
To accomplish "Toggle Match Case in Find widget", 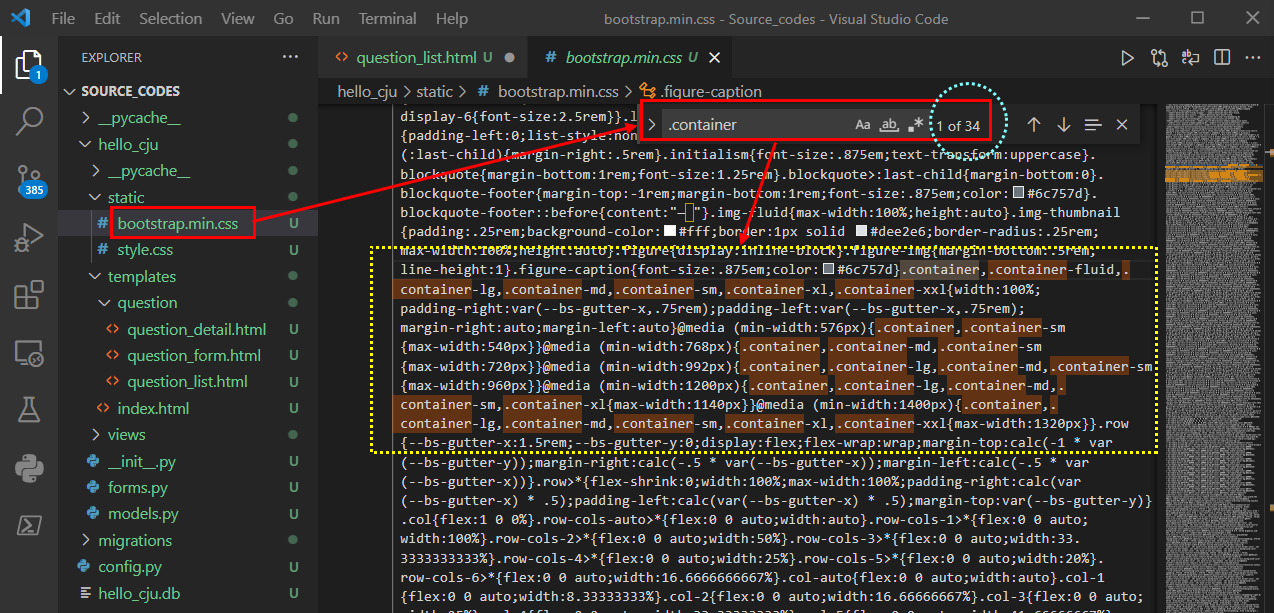I will pyautogui.click(x=863, y=125).
